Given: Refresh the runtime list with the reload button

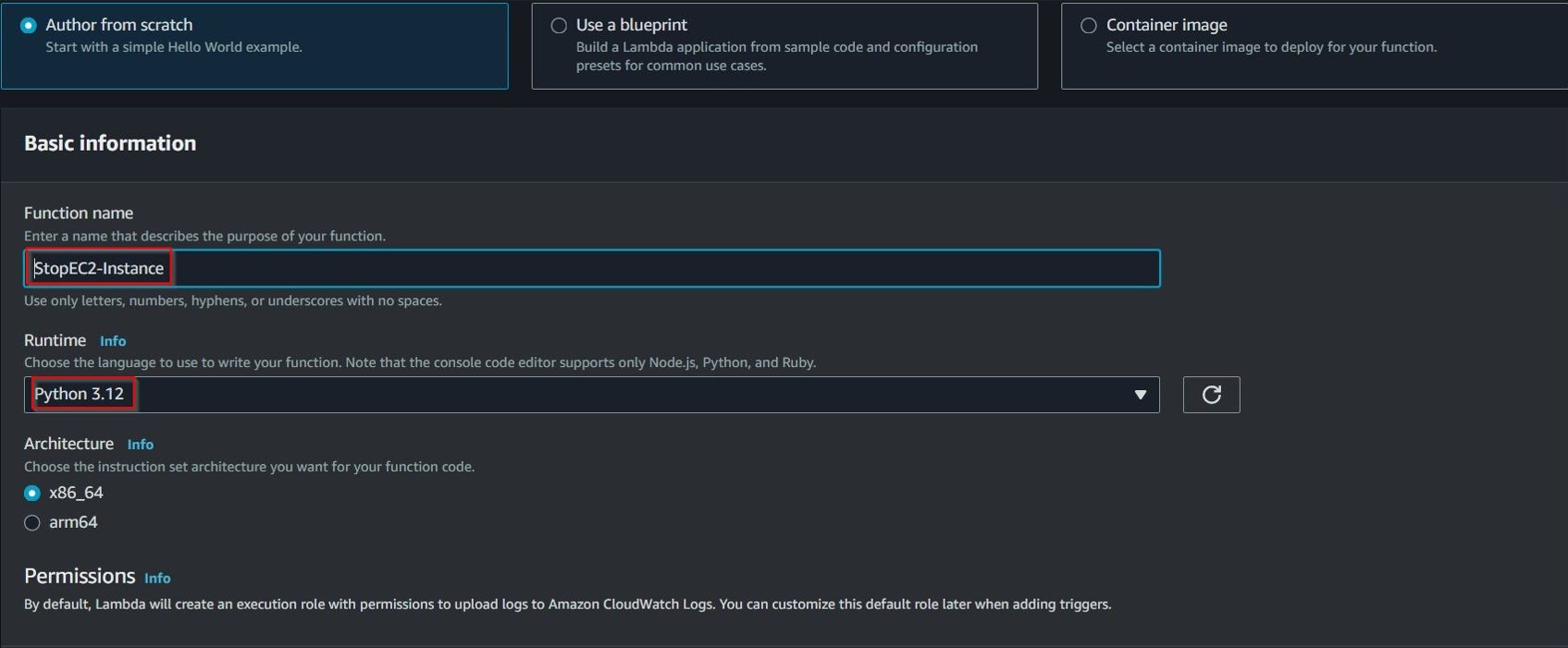Looking at the screenshot, I should (1211, 395).
